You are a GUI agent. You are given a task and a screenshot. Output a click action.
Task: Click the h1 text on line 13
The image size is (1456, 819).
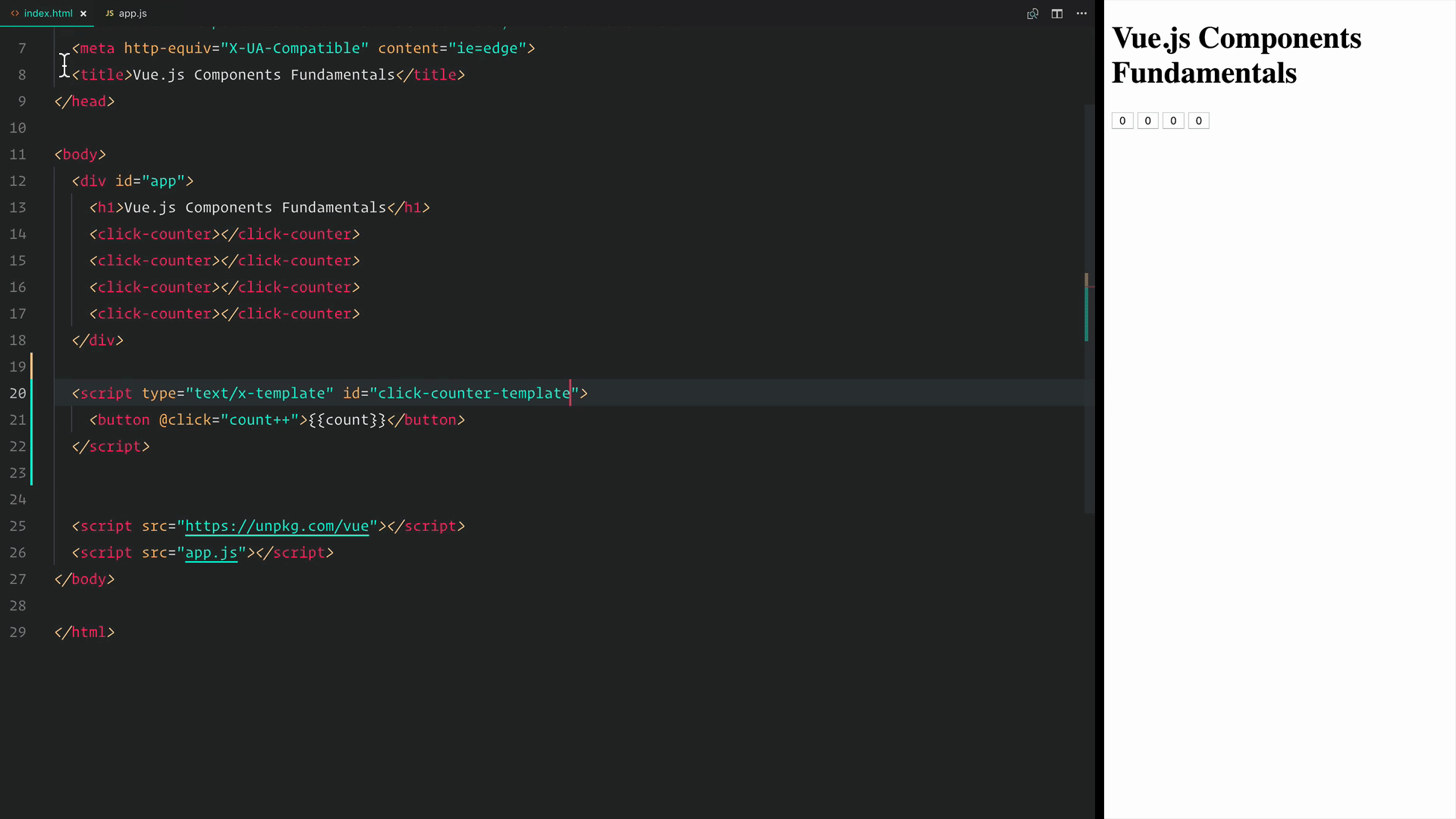tap(256, 208)
